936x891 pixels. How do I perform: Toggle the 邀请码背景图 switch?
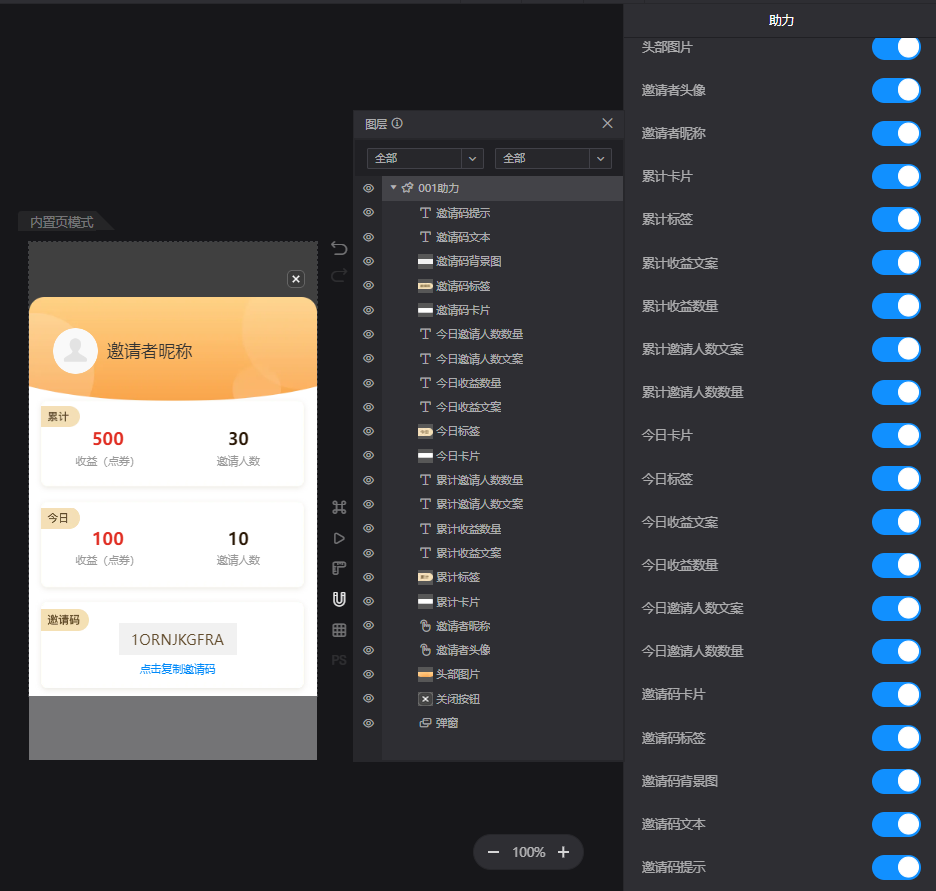(896, 781)
